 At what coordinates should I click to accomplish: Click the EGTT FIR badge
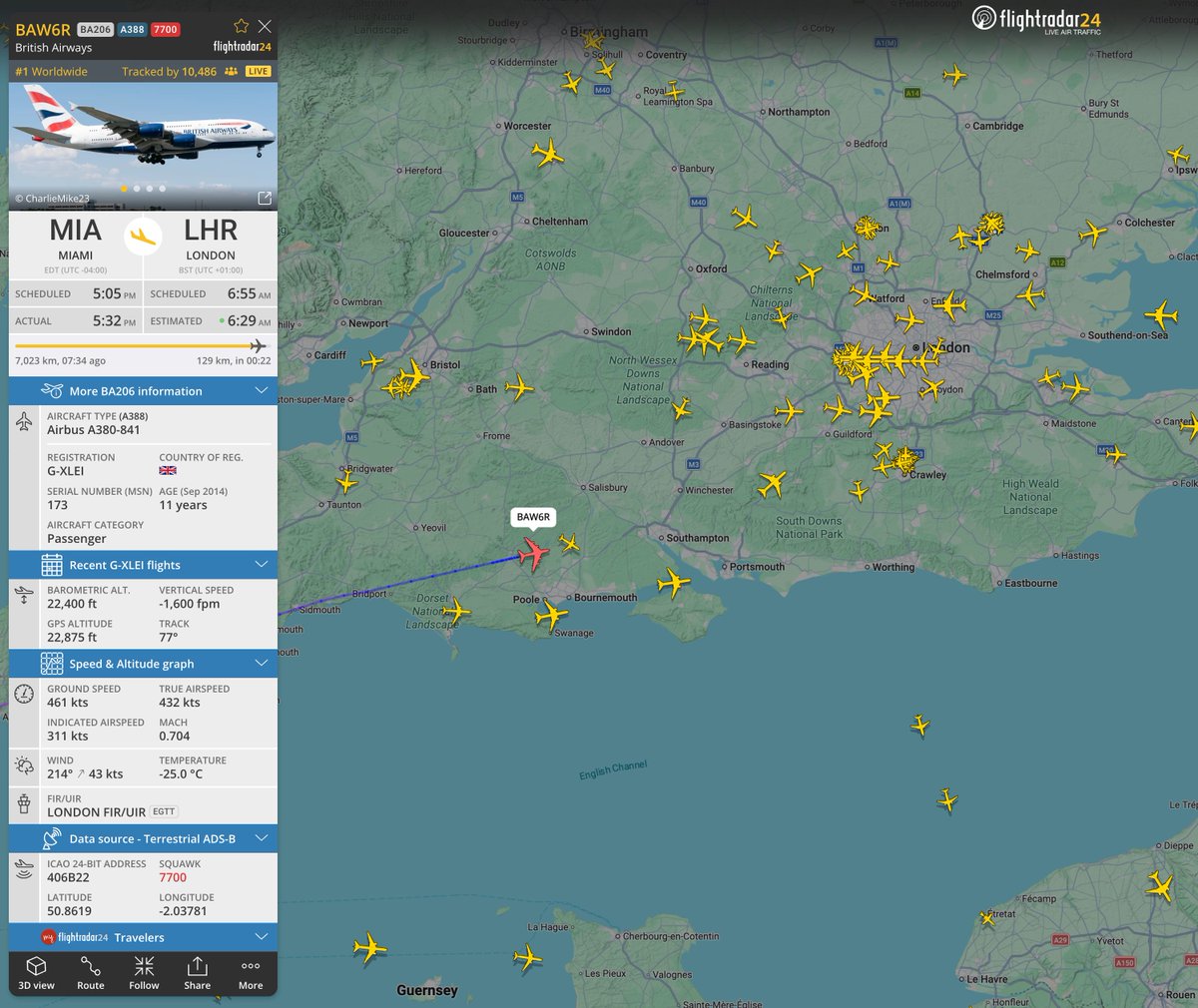tap(163, 811)
